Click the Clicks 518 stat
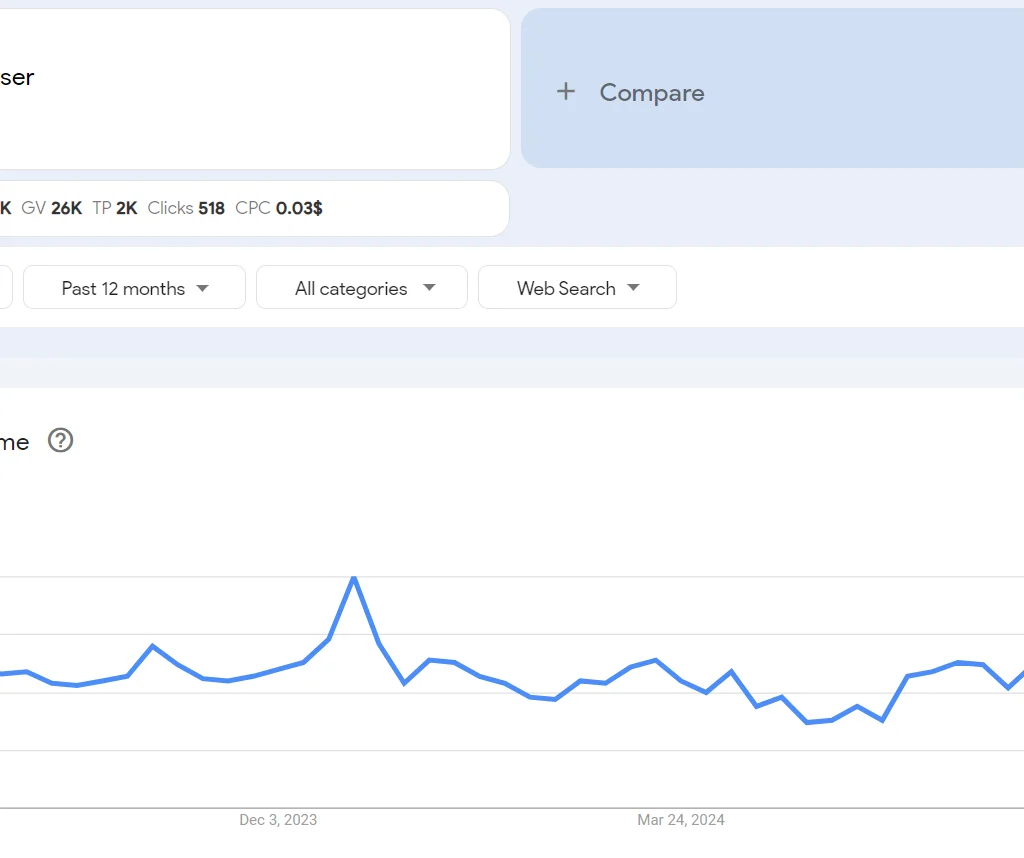 pyautogui.click(x=186, y=208)
